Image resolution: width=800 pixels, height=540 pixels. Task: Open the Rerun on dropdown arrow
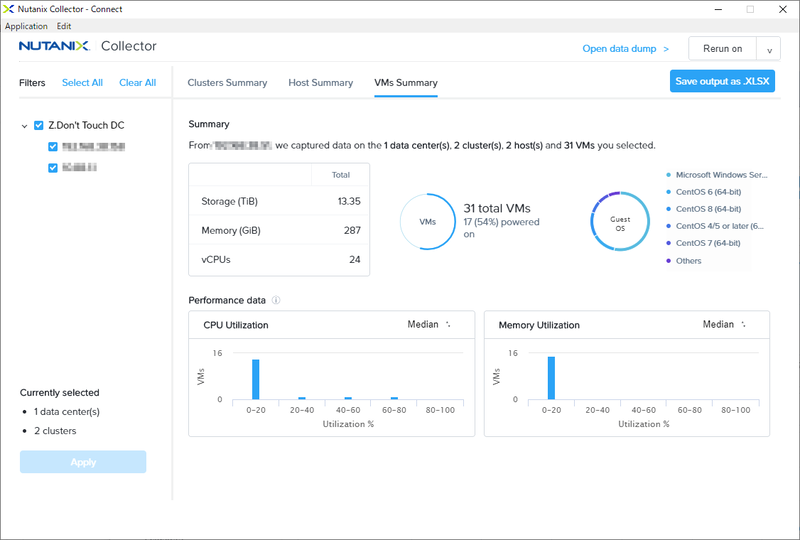tap(769, 50)
